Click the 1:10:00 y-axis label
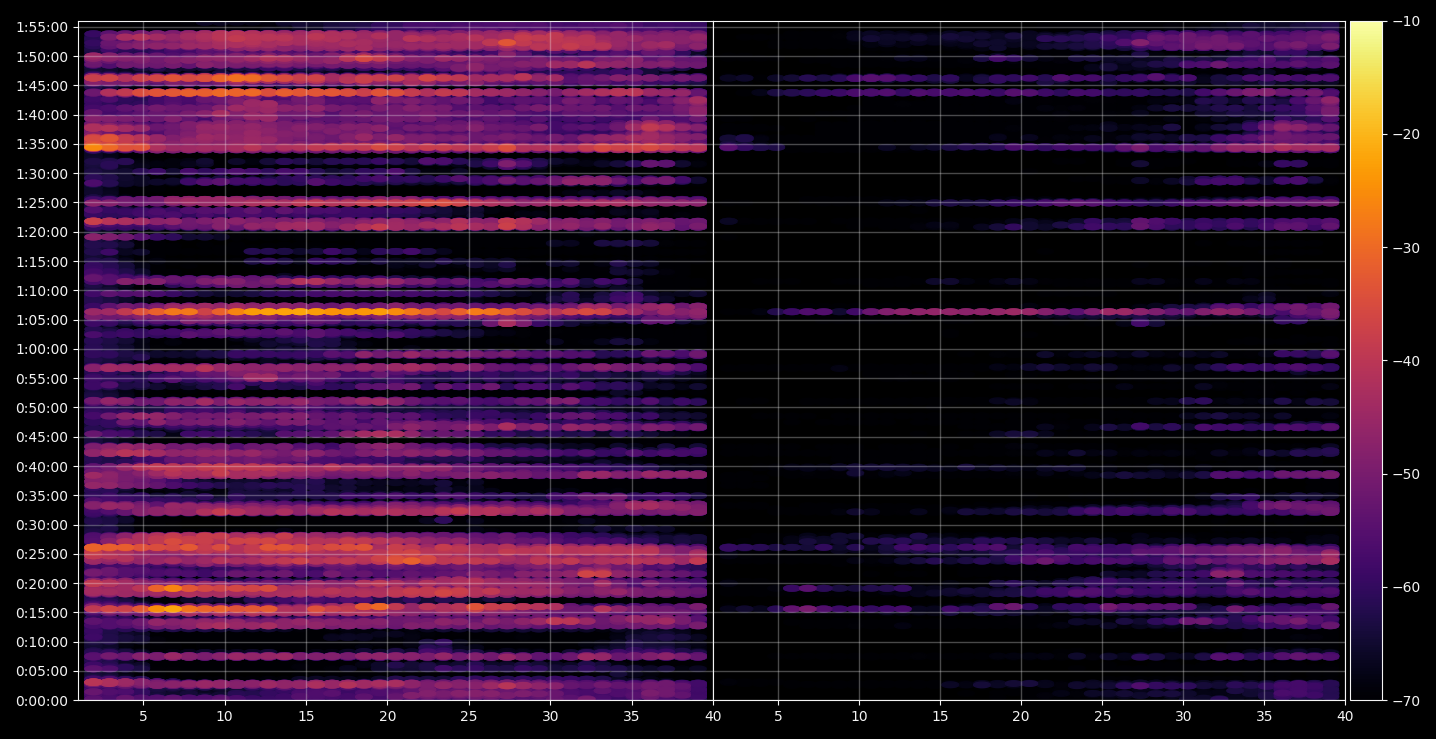The width and height of the screenshot is (1436, 739). 42,291
